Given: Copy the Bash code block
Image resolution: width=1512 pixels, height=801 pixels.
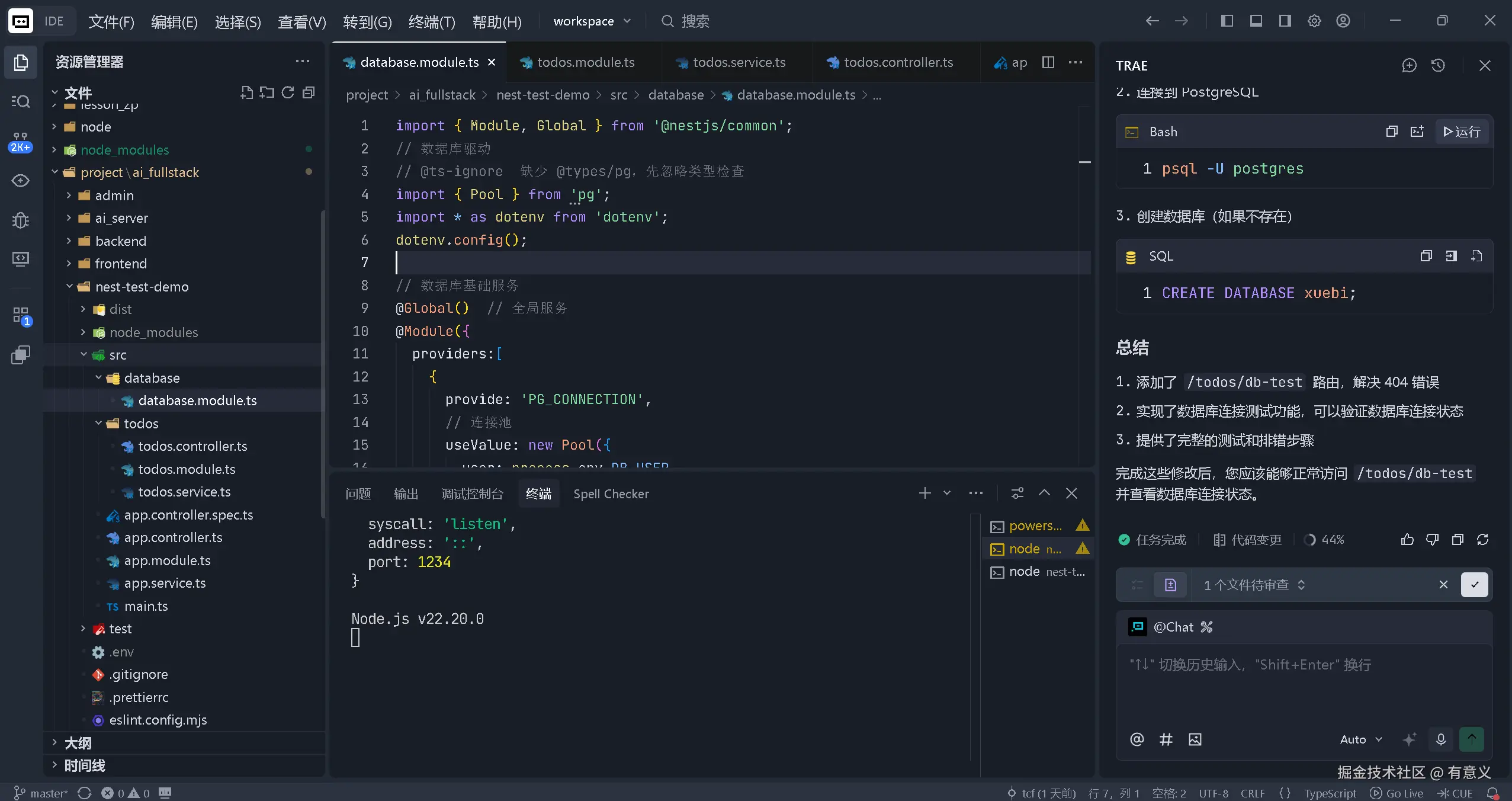Looking at the screenshot, I should [x=1392, y=132].
